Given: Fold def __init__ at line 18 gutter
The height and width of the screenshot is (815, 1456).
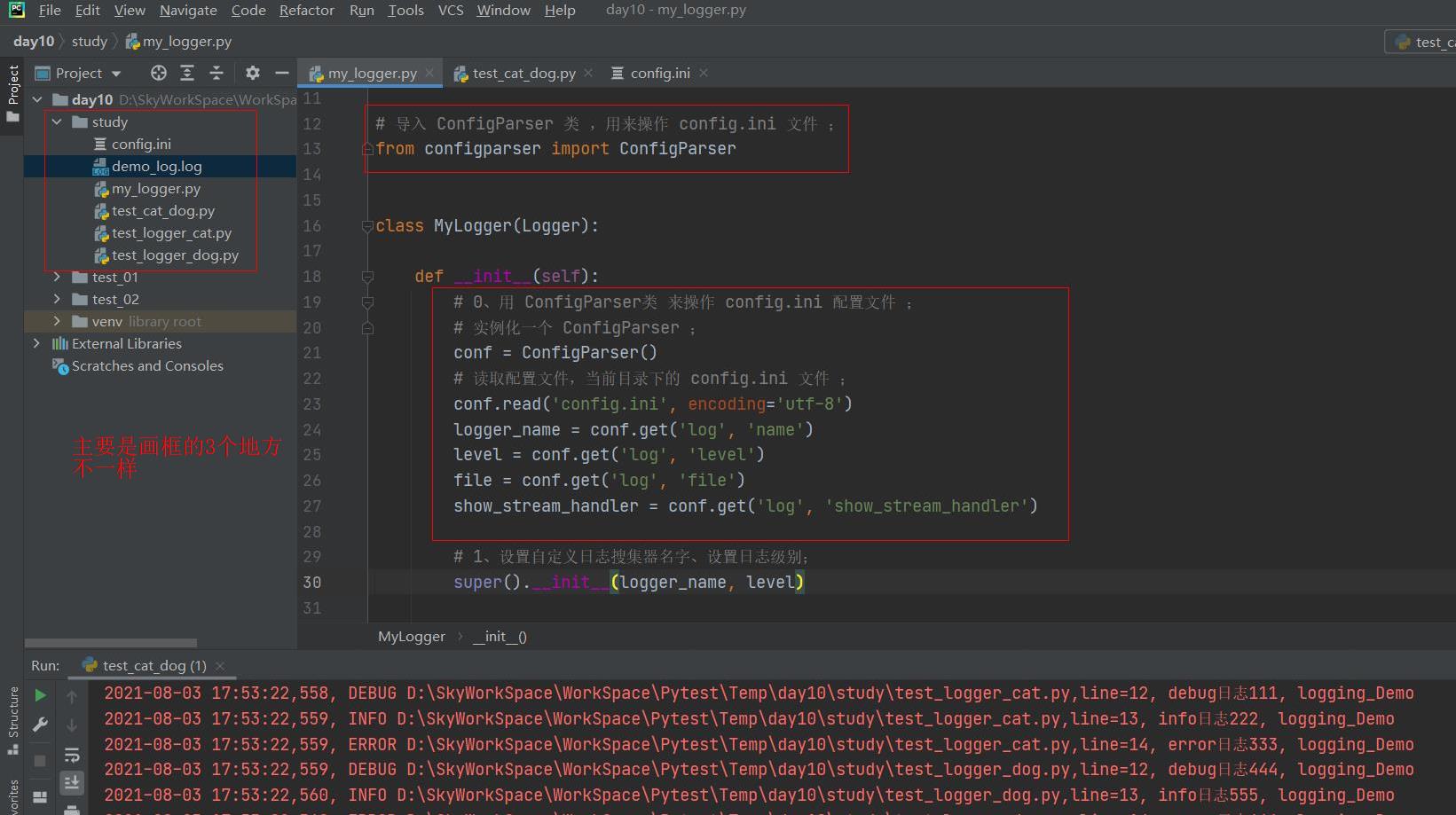Looking at the screenshot, I should click(367, 277).
